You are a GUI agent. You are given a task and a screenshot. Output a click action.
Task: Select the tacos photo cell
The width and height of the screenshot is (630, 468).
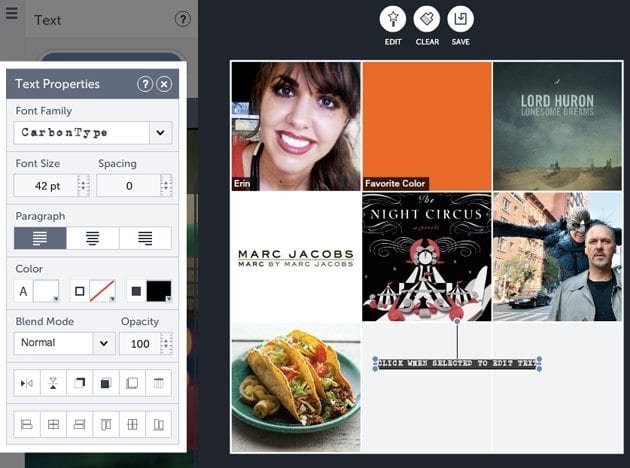[x=296, y=387]
